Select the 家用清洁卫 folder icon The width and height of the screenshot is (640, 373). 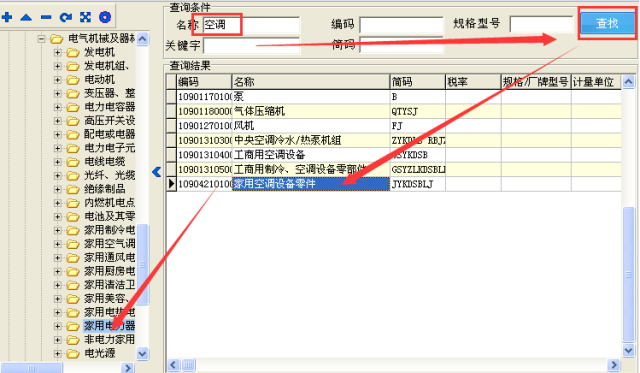73,285
